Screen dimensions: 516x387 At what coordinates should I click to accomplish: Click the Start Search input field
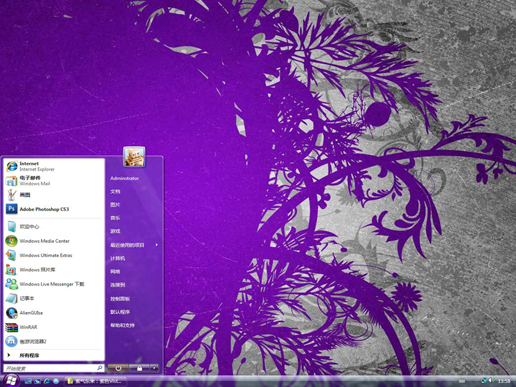tap(54, 368)
